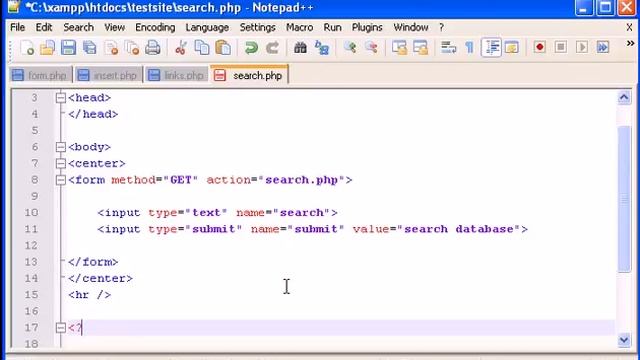Image resolution: width=640 pixels, height=360 pixels.
Task: Collapse the form tag fold
Action: pos(61,180)
